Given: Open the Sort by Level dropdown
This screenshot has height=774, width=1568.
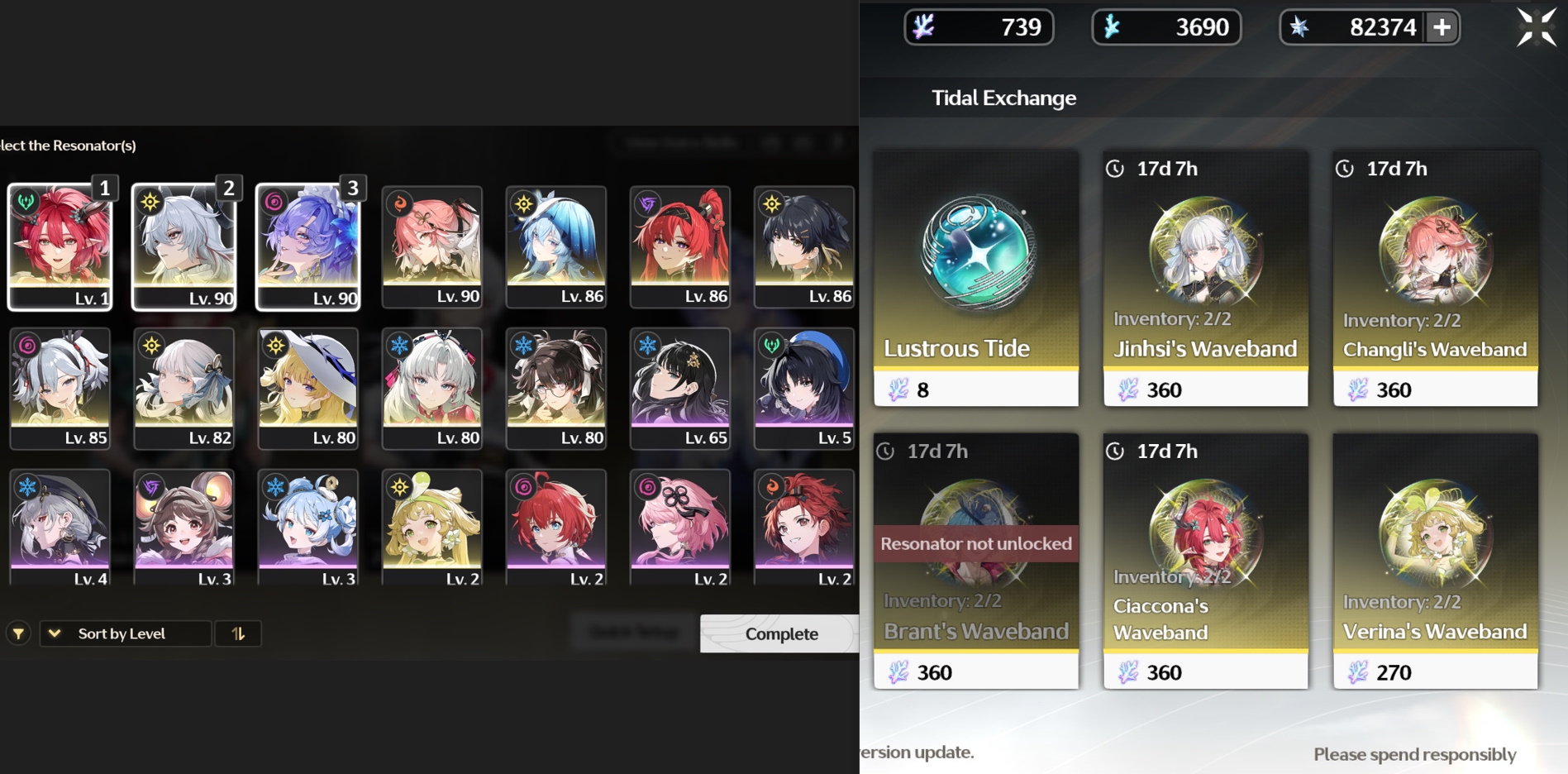Looking at the screenshot, I should pos(126,634).
